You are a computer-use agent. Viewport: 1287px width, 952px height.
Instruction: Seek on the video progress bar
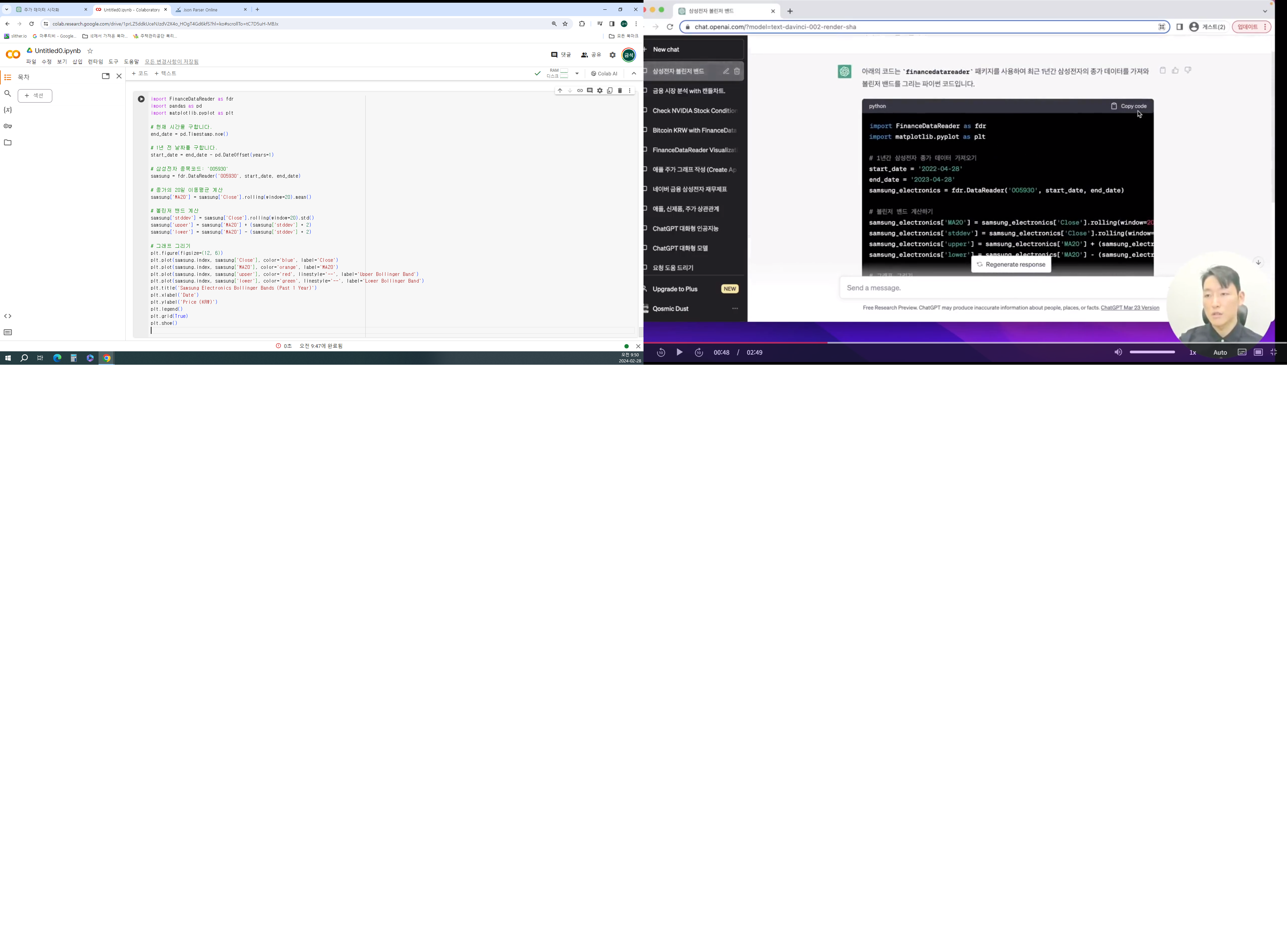point(965,343)
